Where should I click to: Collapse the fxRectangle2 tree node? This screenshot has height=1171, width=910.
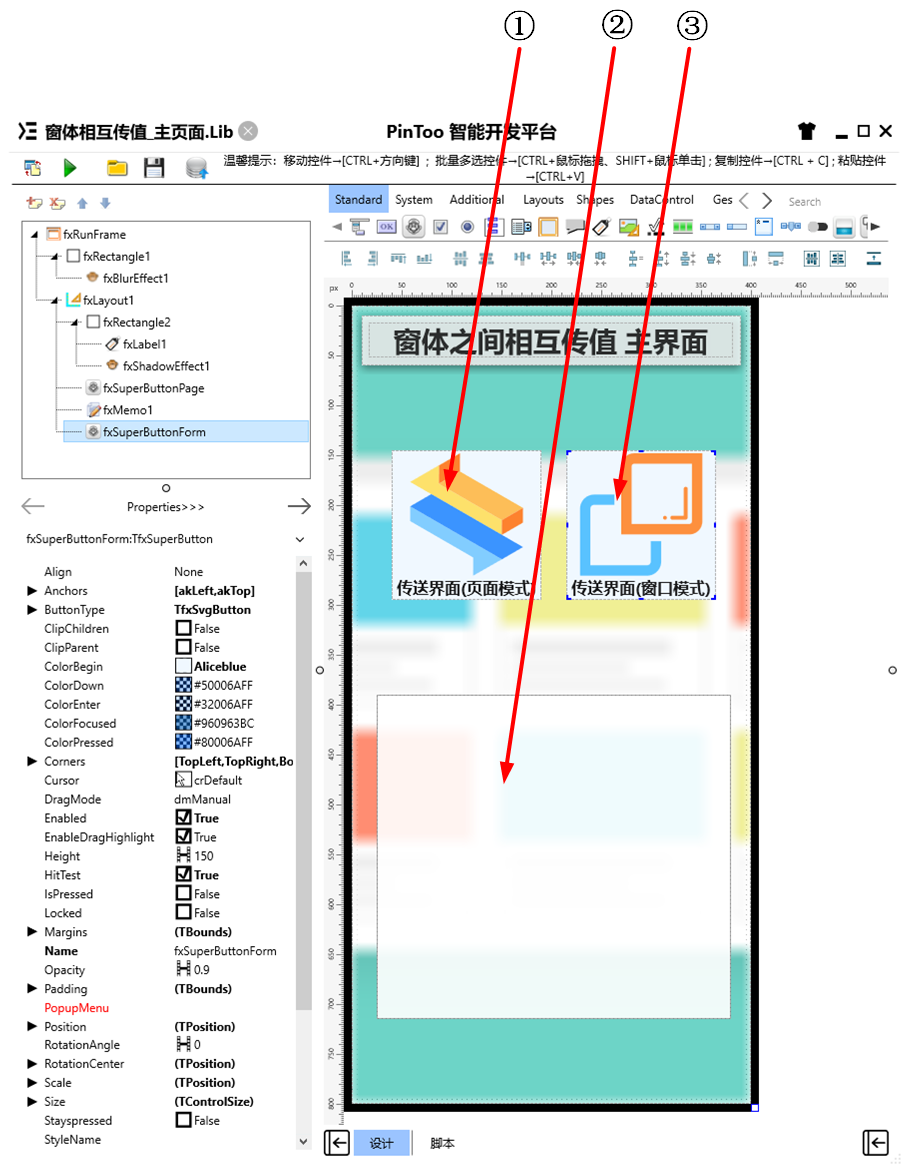75,323
